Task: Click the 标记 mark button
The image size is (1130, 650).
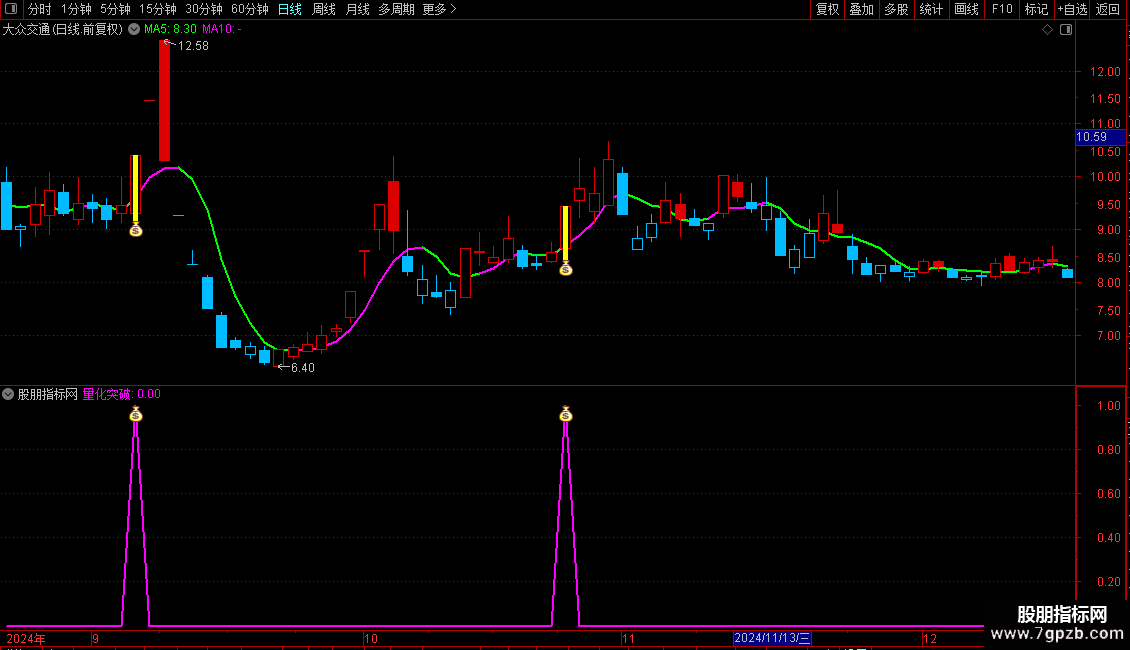Action: tap(1036, 9)
